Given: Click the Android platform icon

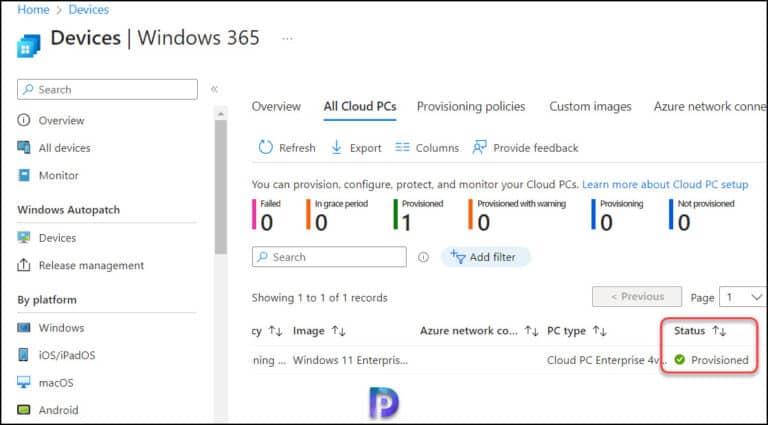Looking at the screenshot, I should point(24,409).
